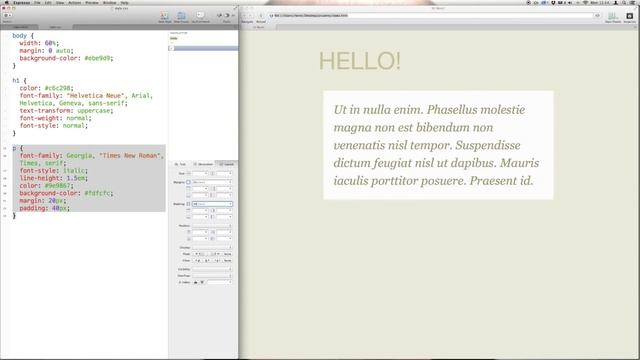640x360 pixels.
Task: Open the Actions menu
Action: point(74,2)
